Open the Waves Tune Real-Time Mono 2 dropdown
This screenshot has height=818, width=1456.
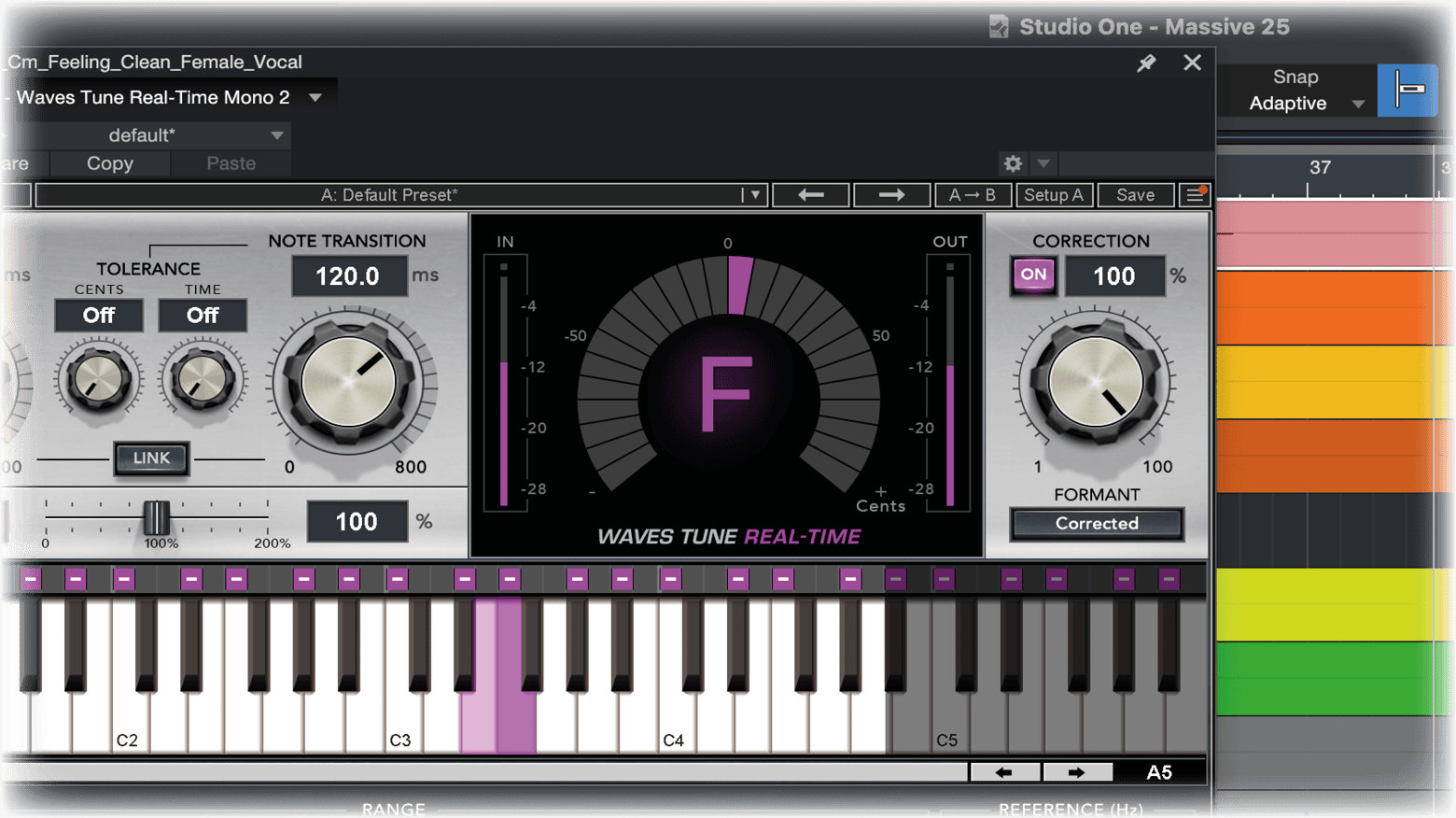pyautogui.click(x=315, y=97)
